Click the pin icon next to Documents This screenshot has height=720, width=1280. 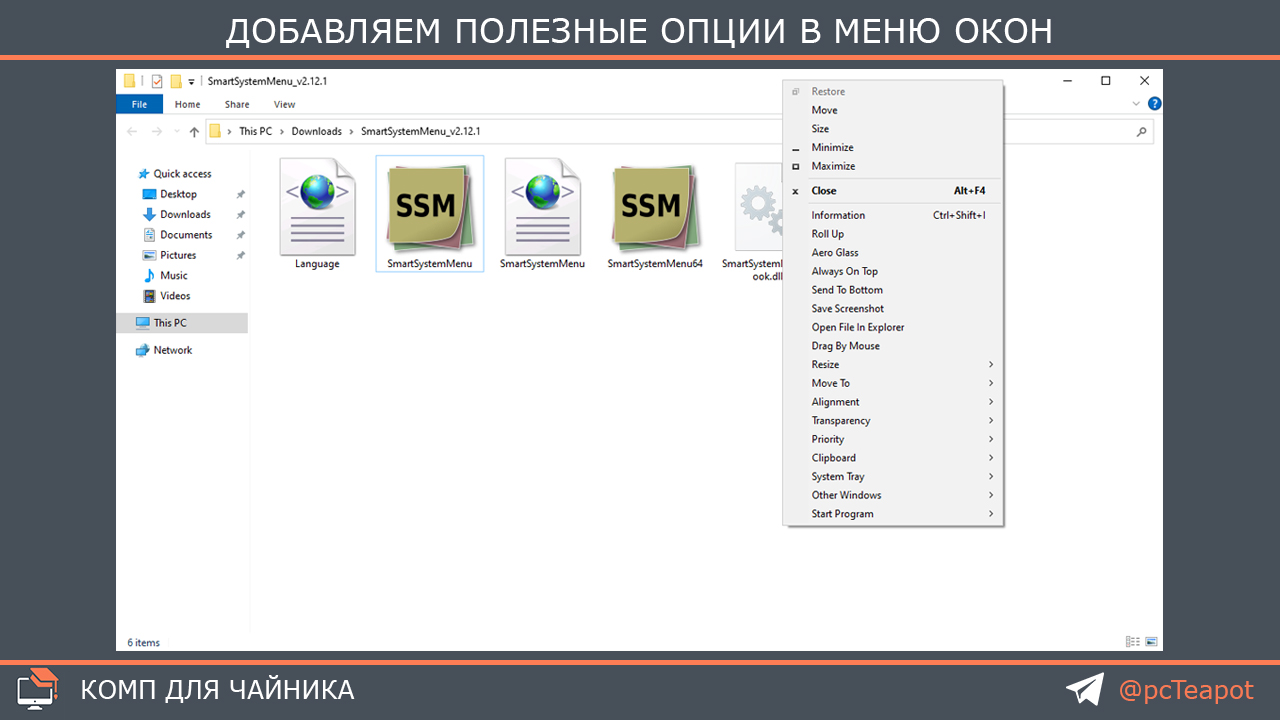point(240,235)
